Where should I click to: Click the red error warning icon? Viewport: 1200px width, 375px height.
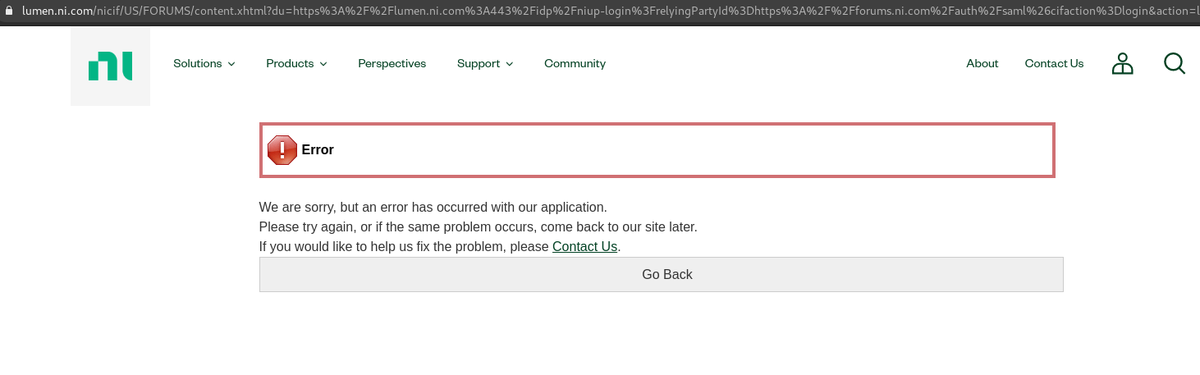click(x=282, y=150)
